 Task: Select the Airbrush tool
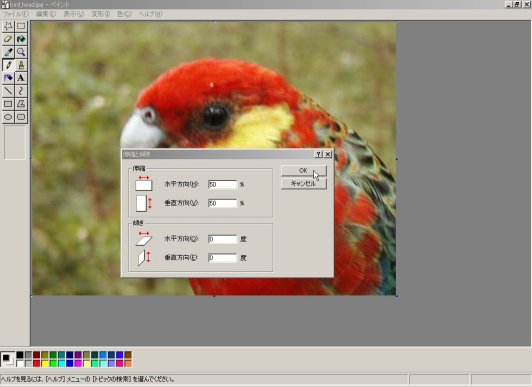pos(8,78)
